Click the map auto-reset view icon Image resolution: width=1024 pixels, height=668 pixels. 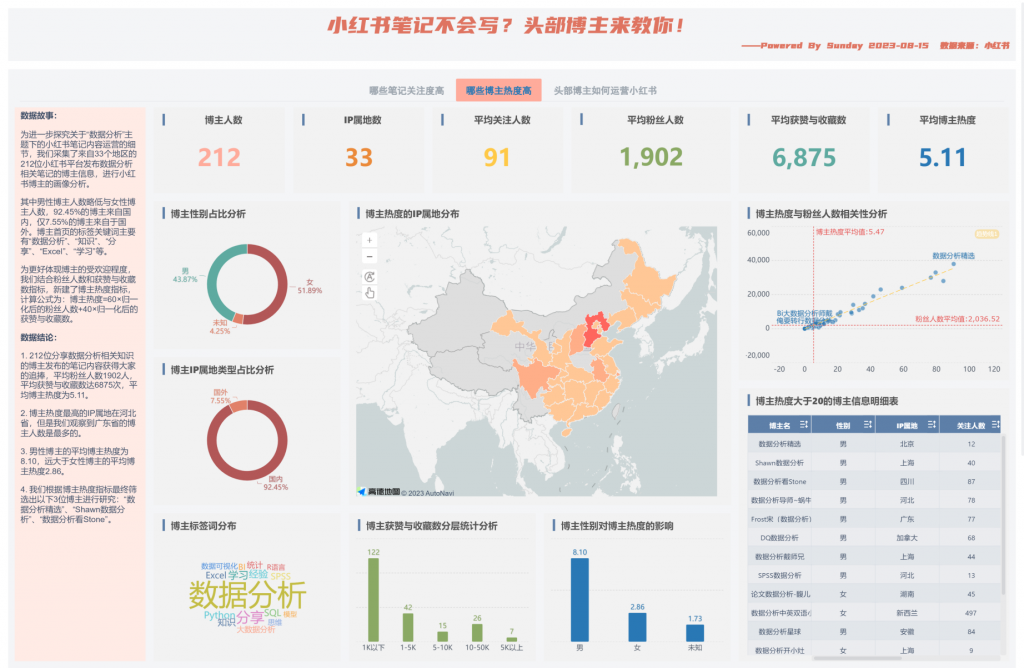(369, 276)
